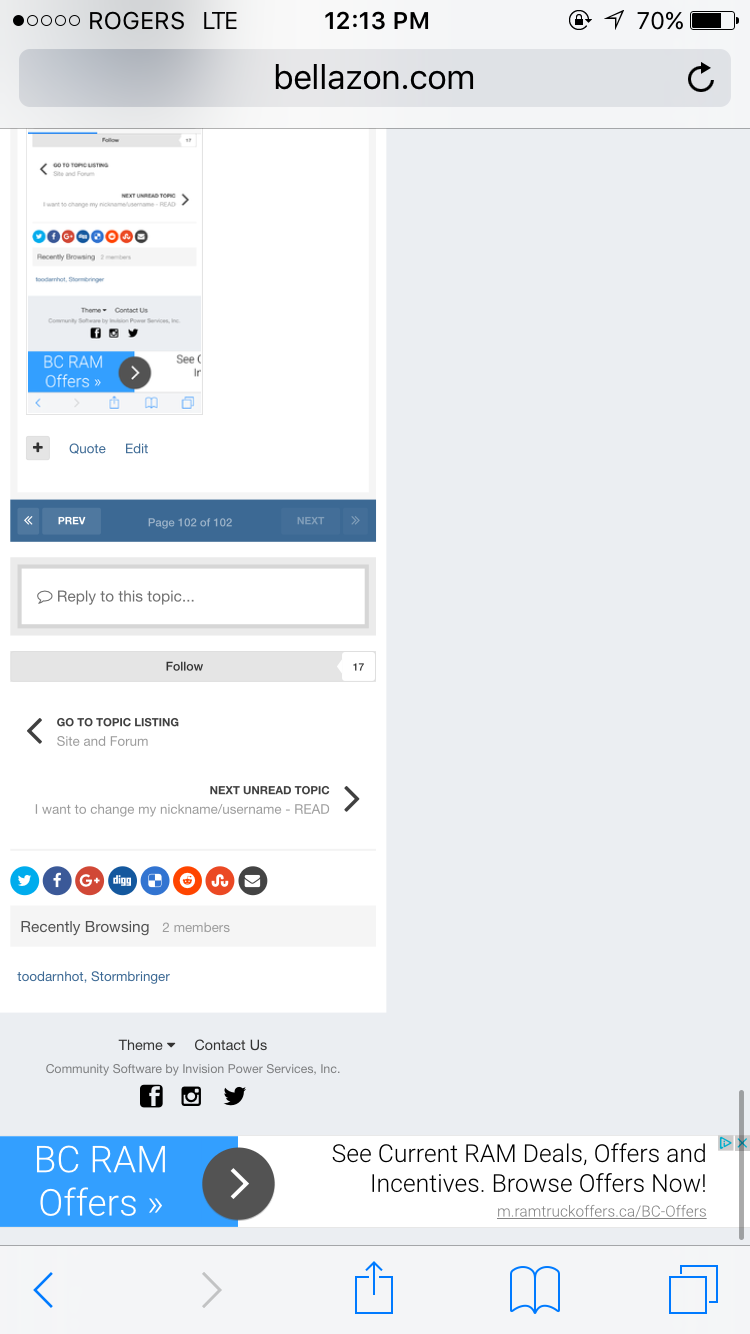
Task: Open the Theme dropdown
Action: pyautogui.click(x=146, y=1045)
